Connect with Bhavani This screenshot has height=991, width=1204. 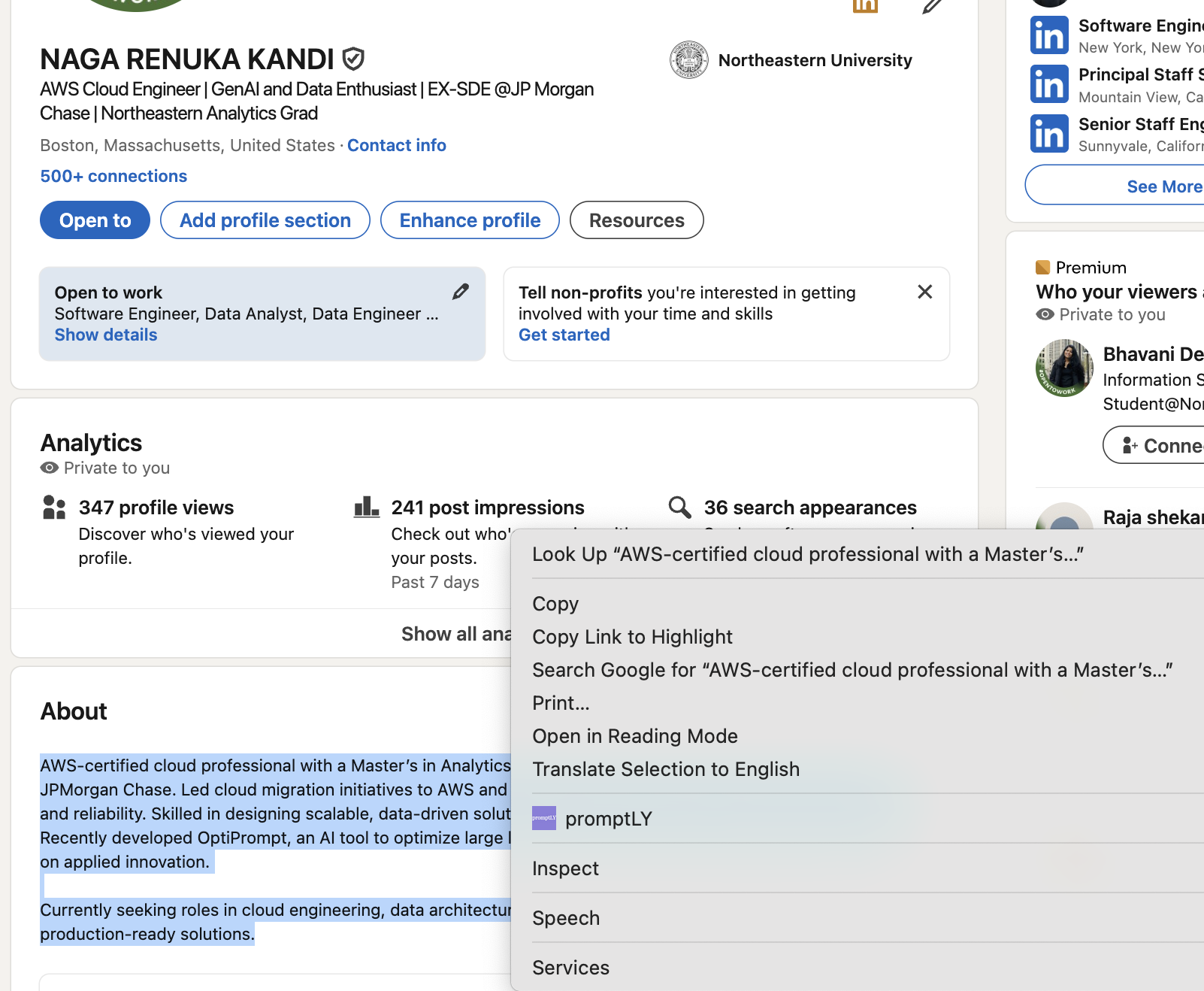(1154, 445)
